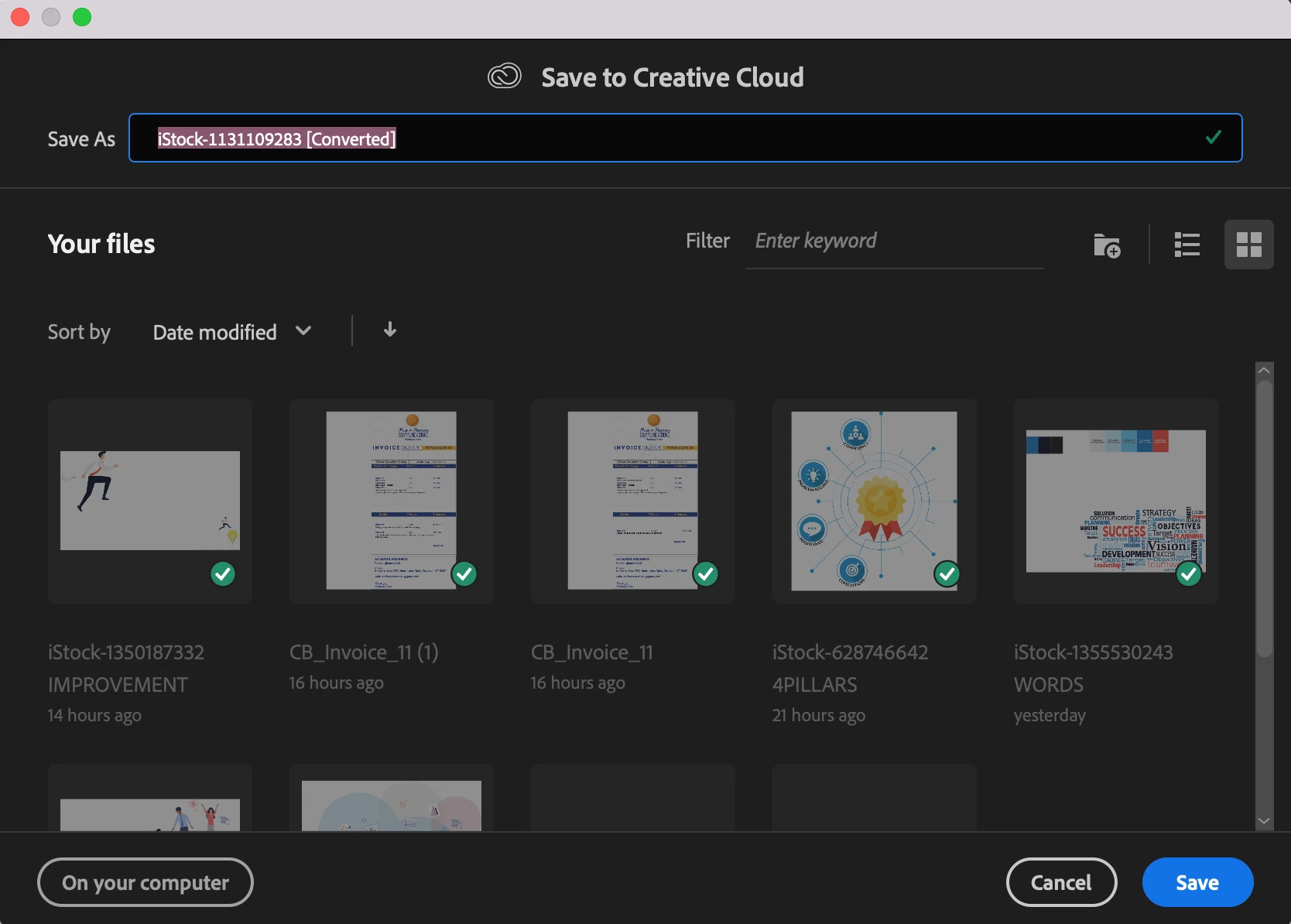Create a new folder with folder-plus icon
The image size is (1291, 924).
1107,245
